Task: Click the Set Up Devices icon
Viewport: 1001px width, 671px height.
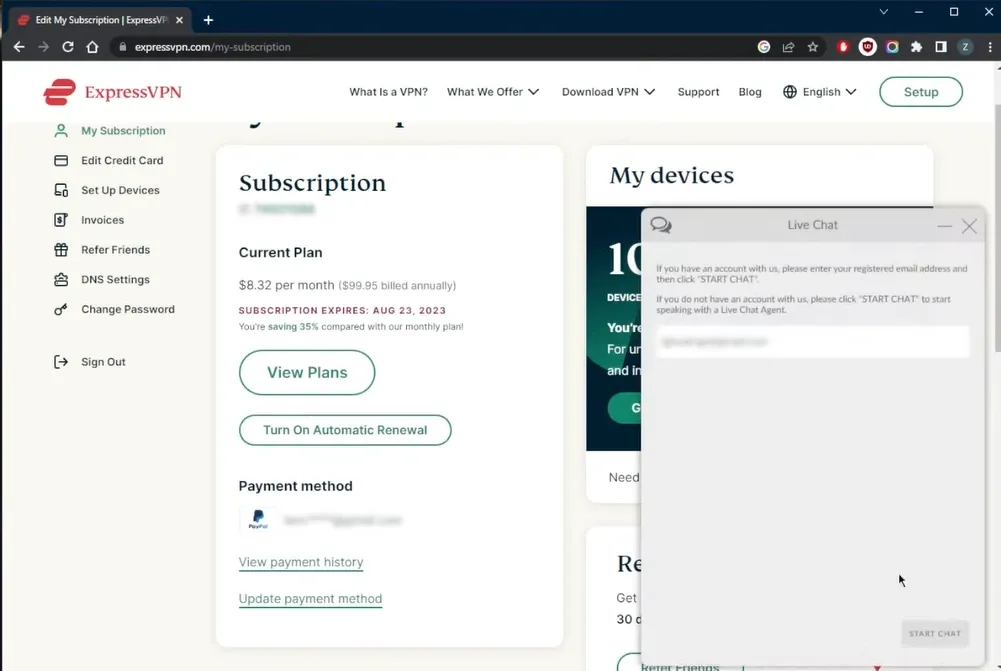Action: coord(61,190)
